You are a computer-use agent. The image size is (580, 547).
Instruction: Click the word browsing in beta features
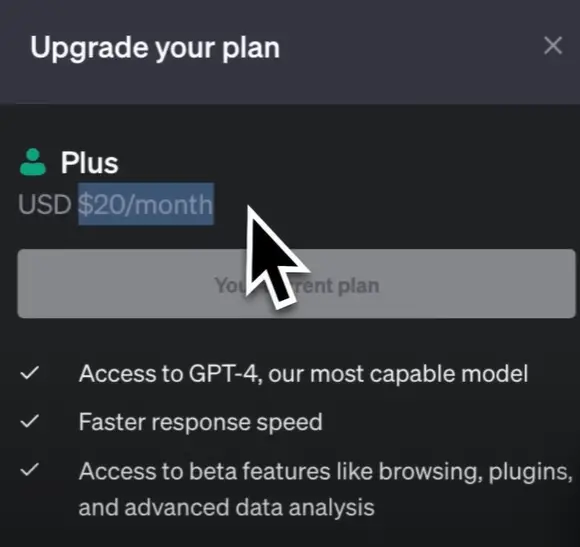point(431,472)
